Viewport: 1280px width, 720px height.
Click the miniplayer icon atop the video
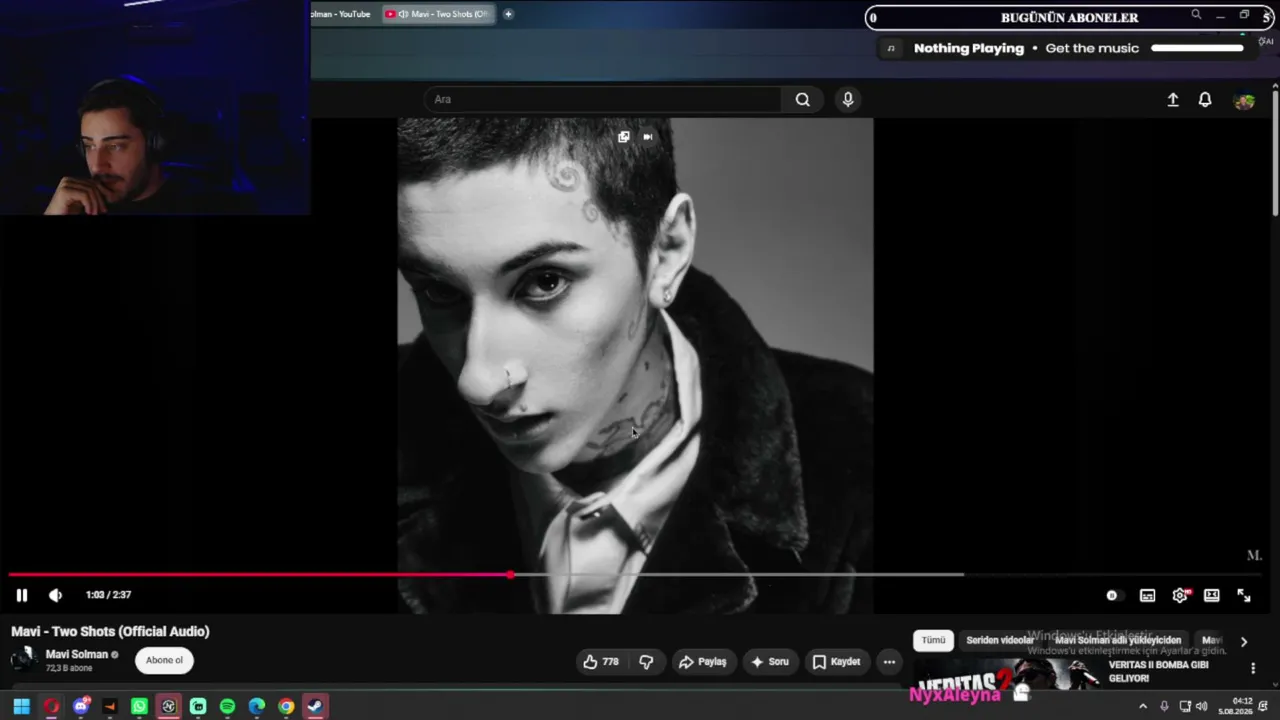[623, 137]
